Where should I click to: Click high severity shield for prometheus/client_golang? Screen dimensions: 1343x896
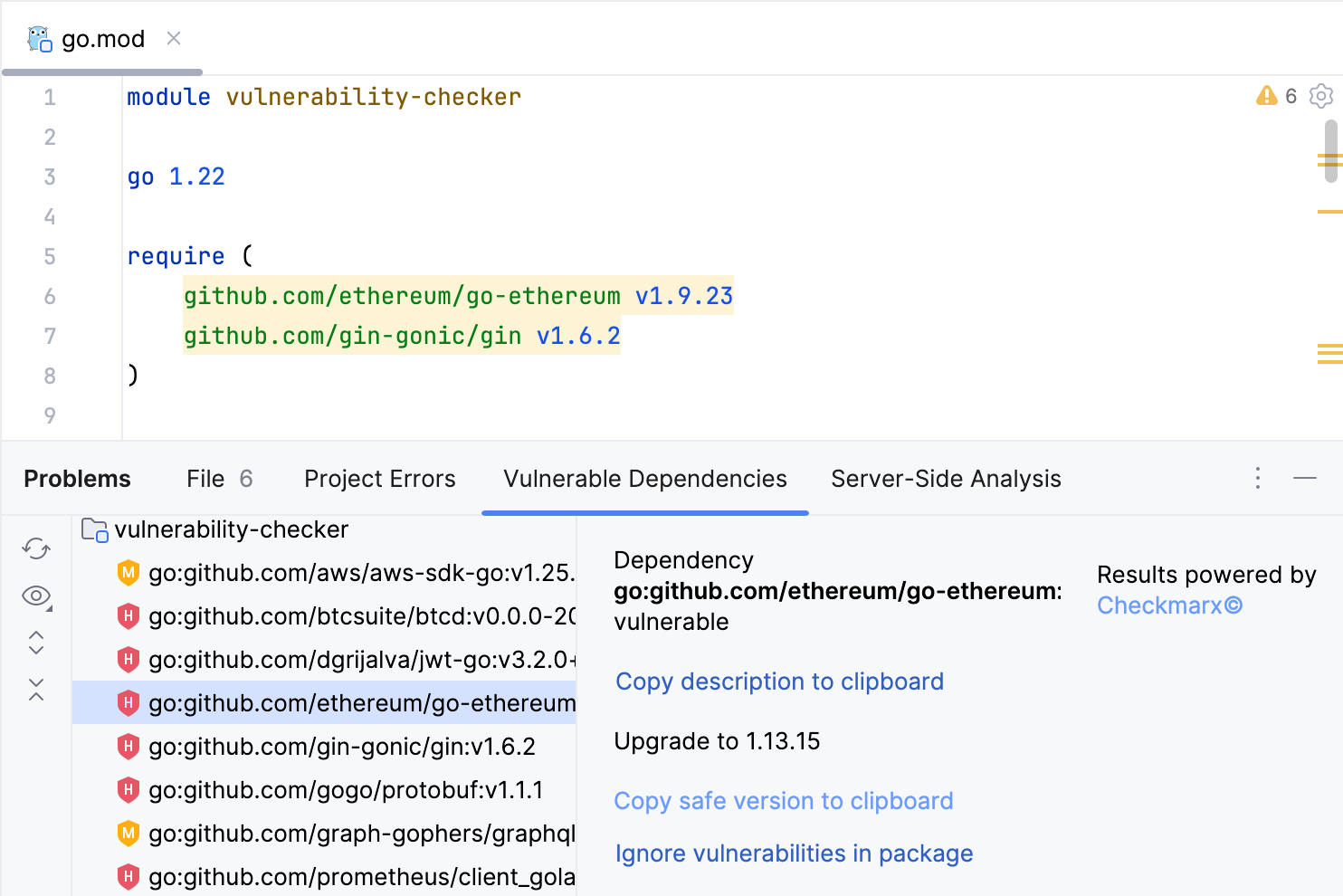[129, 877]
